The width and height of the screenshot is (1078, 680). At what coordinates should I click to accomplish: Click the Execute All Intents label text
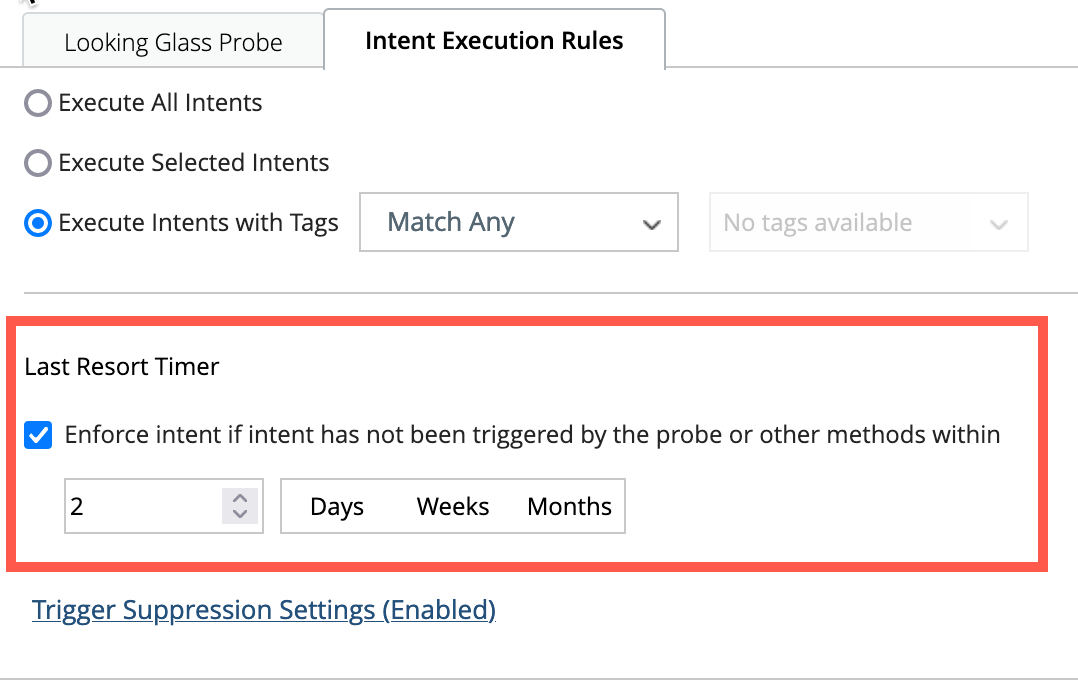(x=160, y=103)
